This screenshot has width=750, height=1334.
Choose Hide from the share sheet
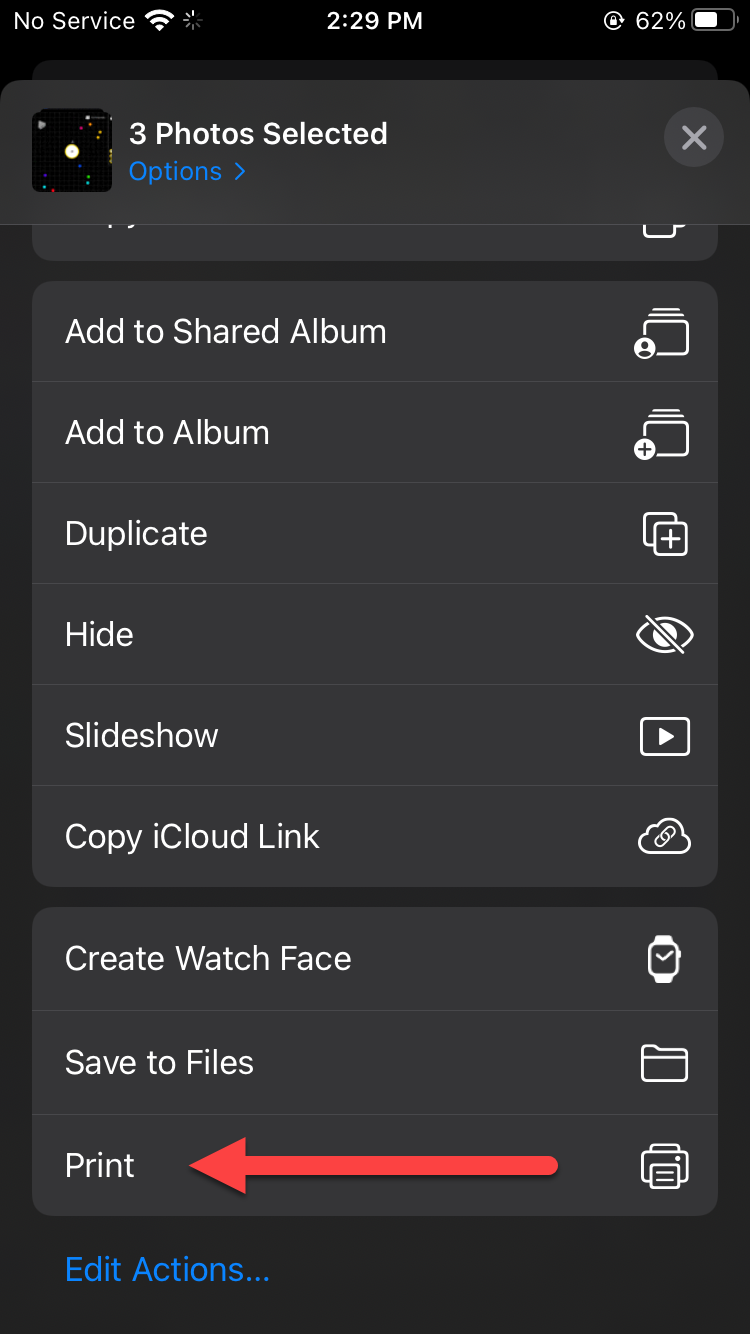click(x=99, y=635)
